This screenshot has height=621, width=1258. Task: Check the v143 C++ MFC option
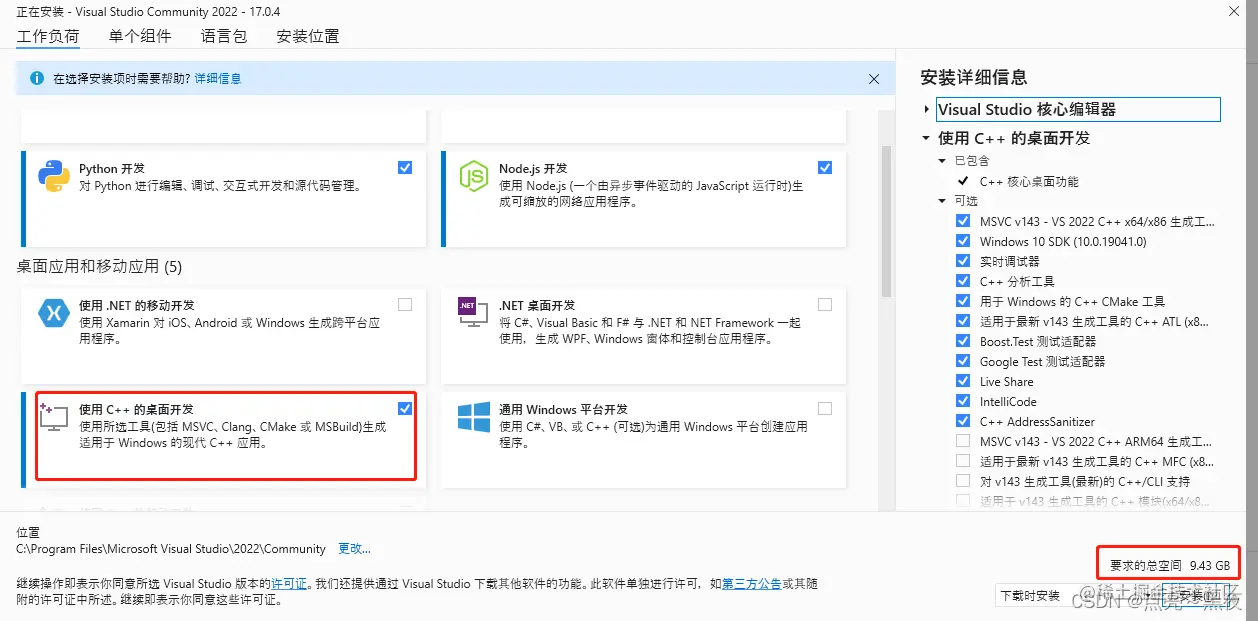coord(963,461)
